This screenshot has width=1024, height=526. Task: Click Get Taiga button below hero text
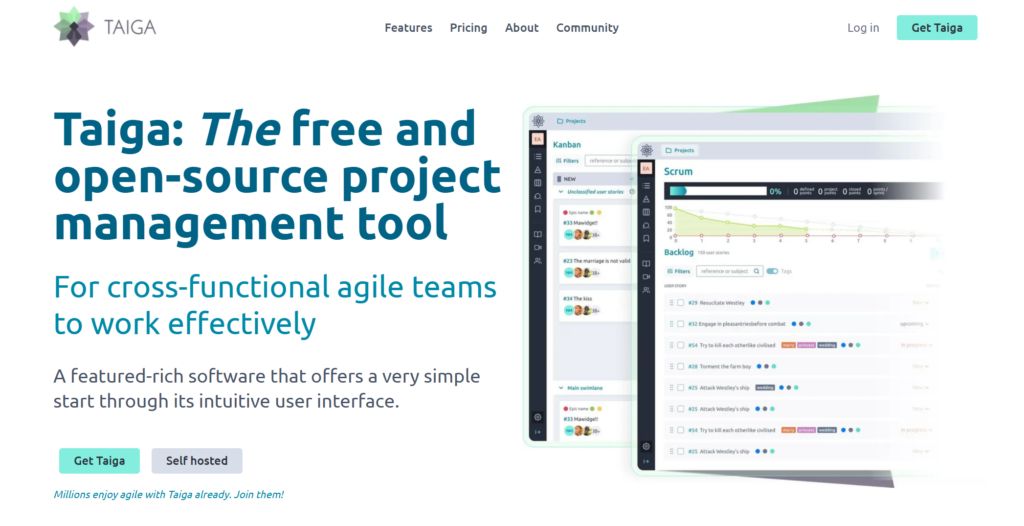[x=99, y=461]
